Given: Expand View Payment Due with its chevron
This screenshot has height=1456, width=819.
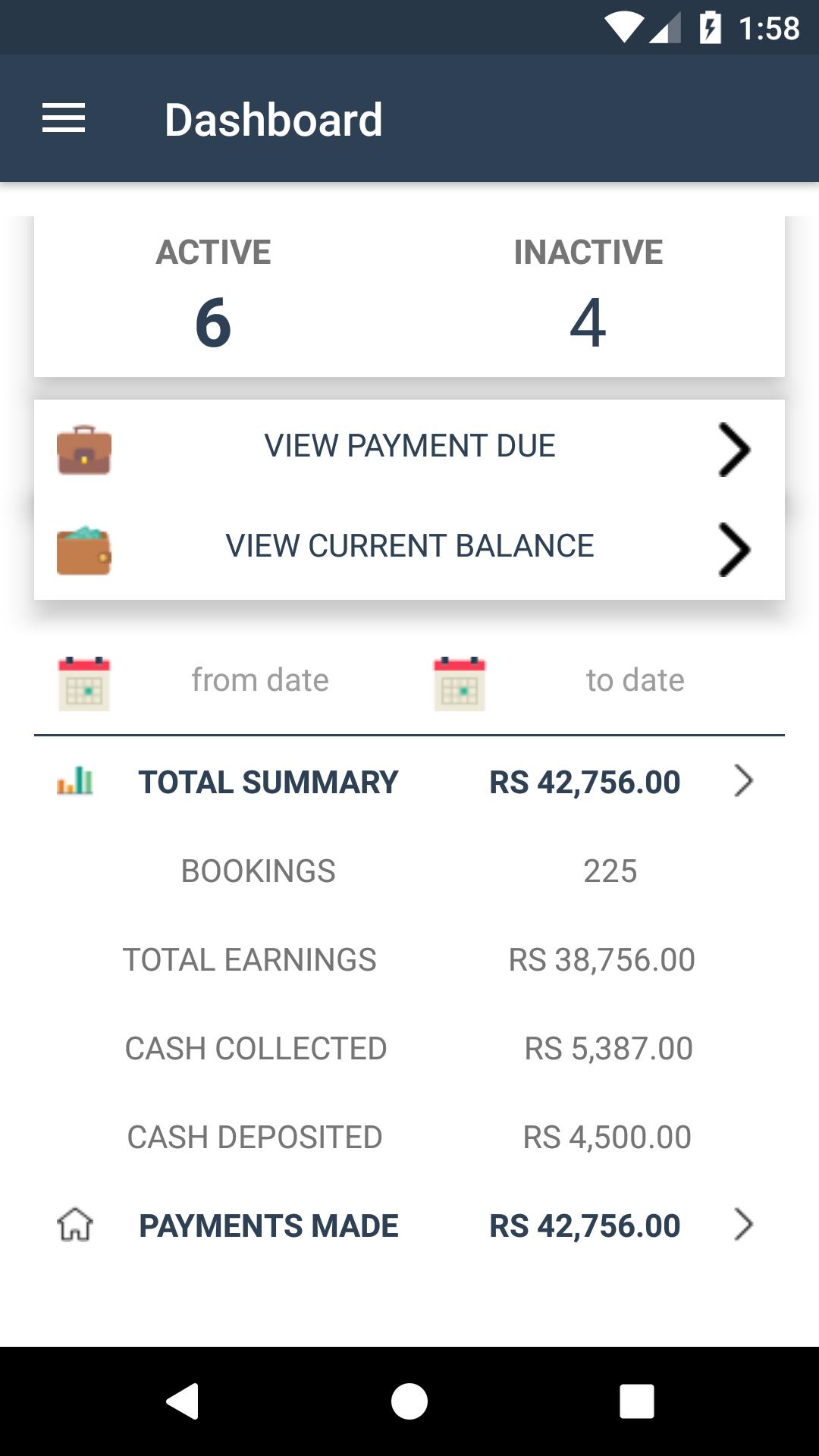Looking at the screenshot, I should [x=734, y=450].
